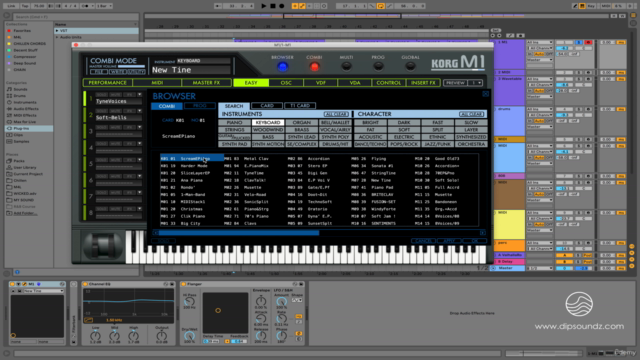Screen dimensions: 640x360
Task: Select the red COMBI mode button
Action: pyautogui.click(x=314, y=67)
